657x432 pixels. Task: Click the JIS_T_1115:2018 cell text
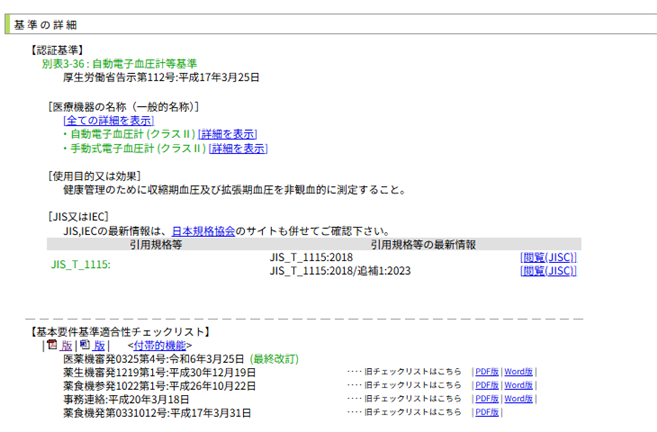point(311,257)
